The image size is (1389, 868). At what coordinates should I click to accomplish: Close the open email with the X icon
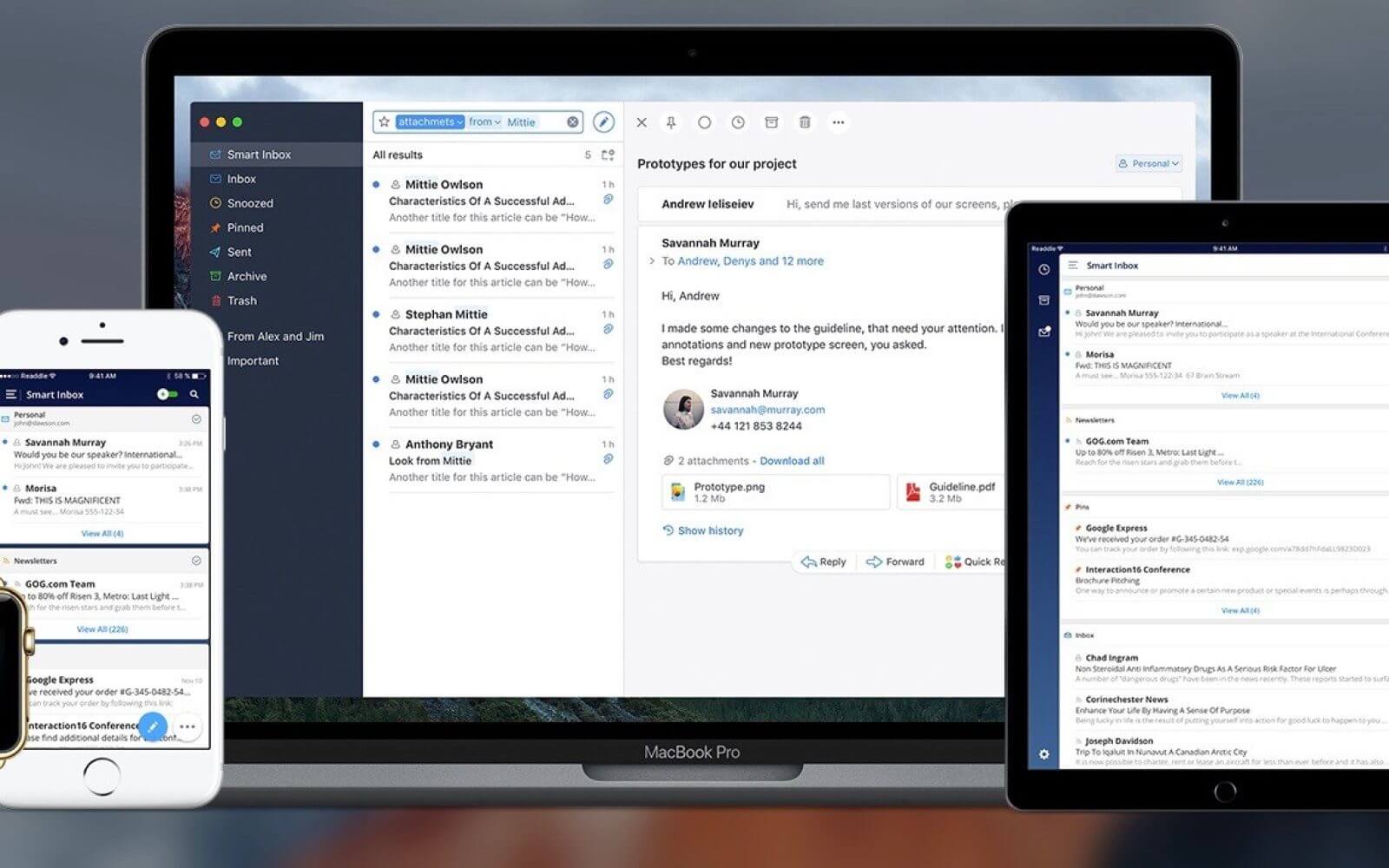tap(642, 122)
